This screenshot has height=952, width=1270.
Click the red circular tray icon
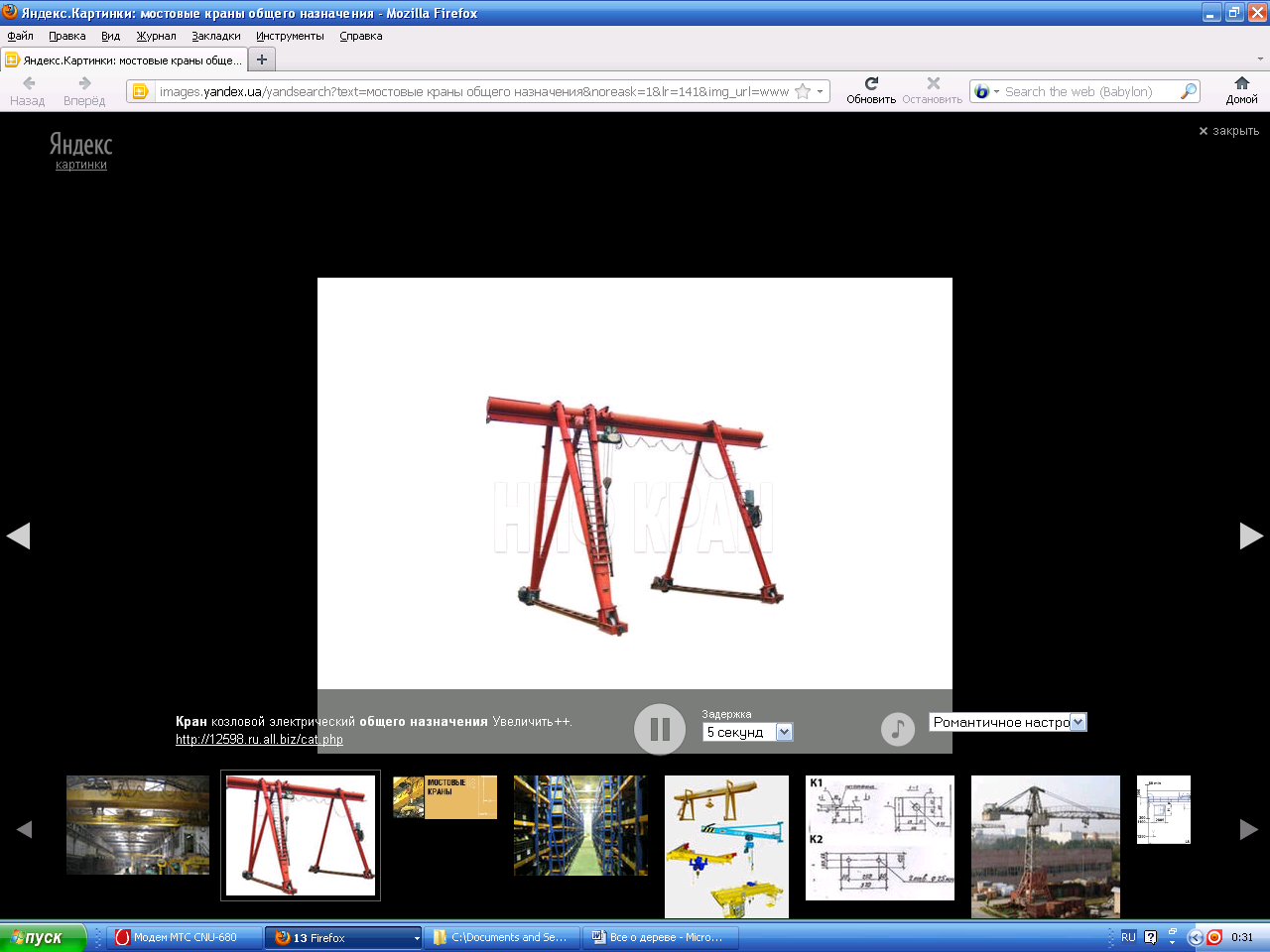[1213, 937]
